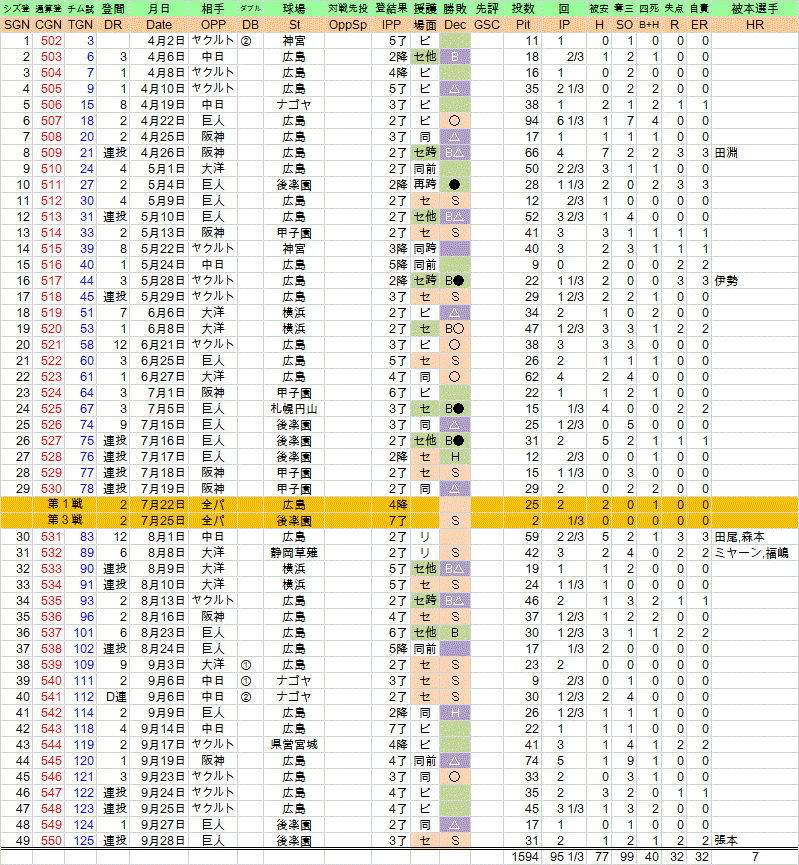Click the HR column header
The image size is (799, 865).
pos(754,25)
